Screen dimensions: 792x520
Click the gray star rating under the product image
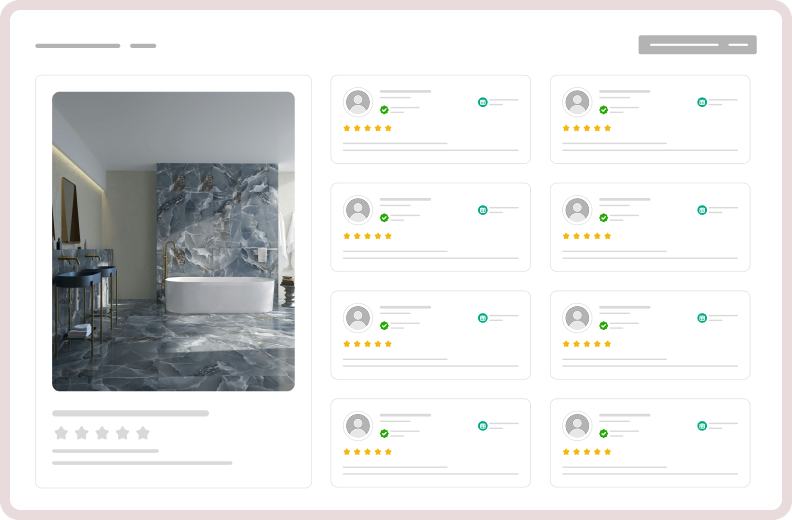[102, 433]
